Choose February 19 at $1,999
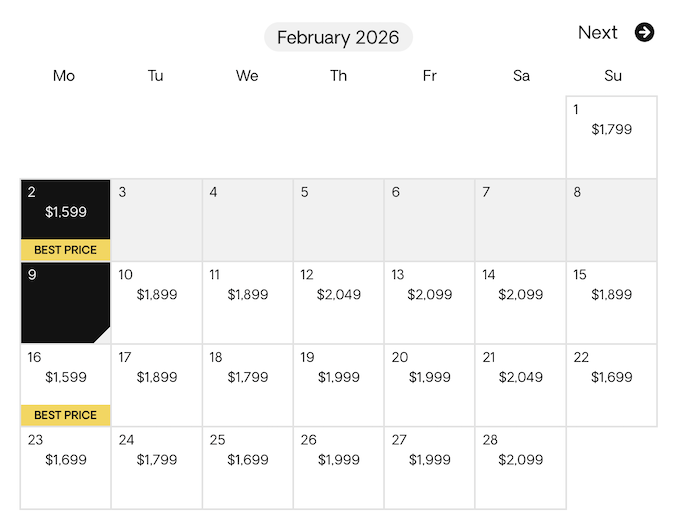The width and height of the screenshot is (680, 530). 339,385
